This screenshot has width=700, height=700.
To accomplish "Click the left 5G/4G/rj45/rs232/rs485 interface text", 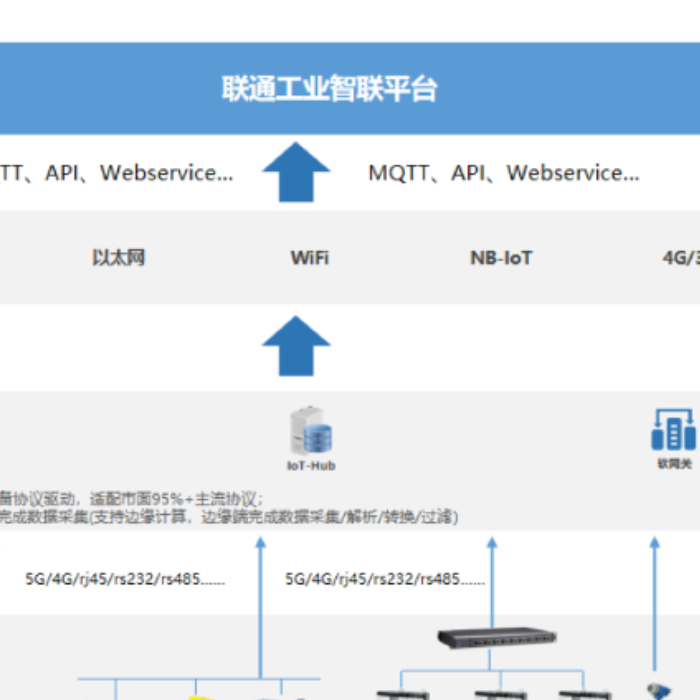I will [125, 578].
